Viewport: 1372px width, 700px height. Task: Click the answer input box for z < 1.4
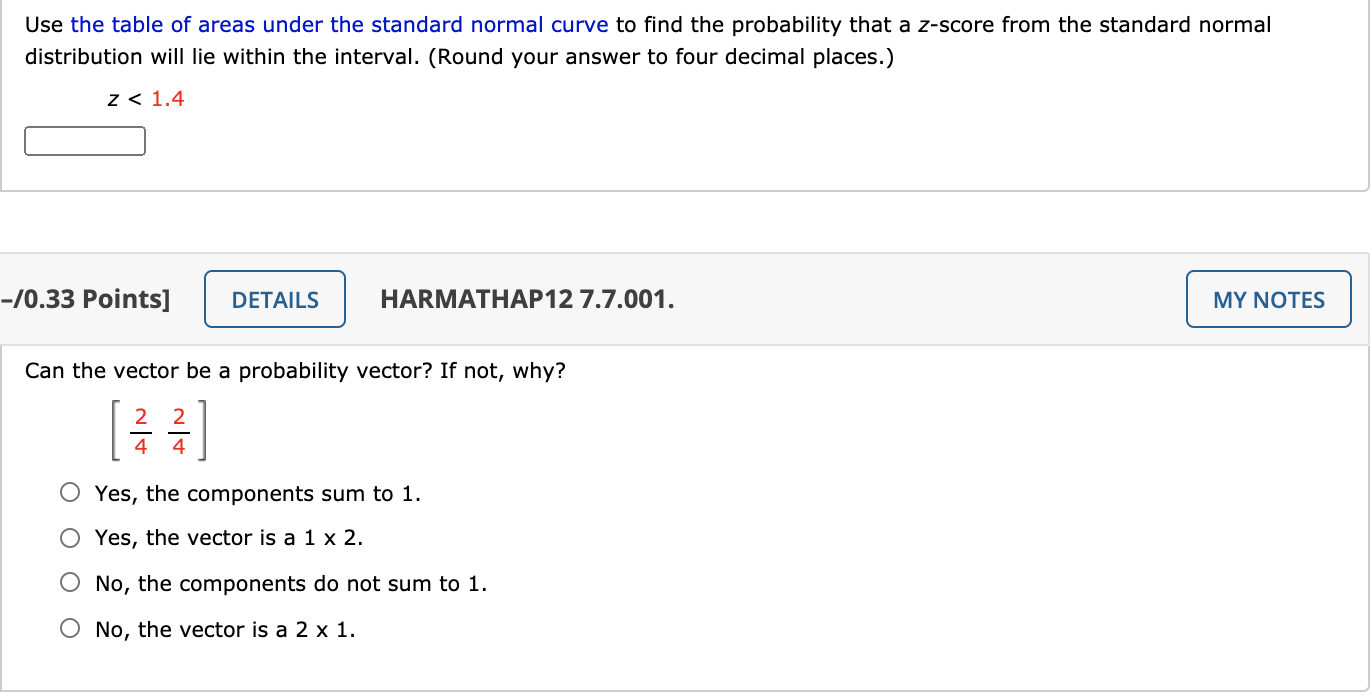pos(84,140)
